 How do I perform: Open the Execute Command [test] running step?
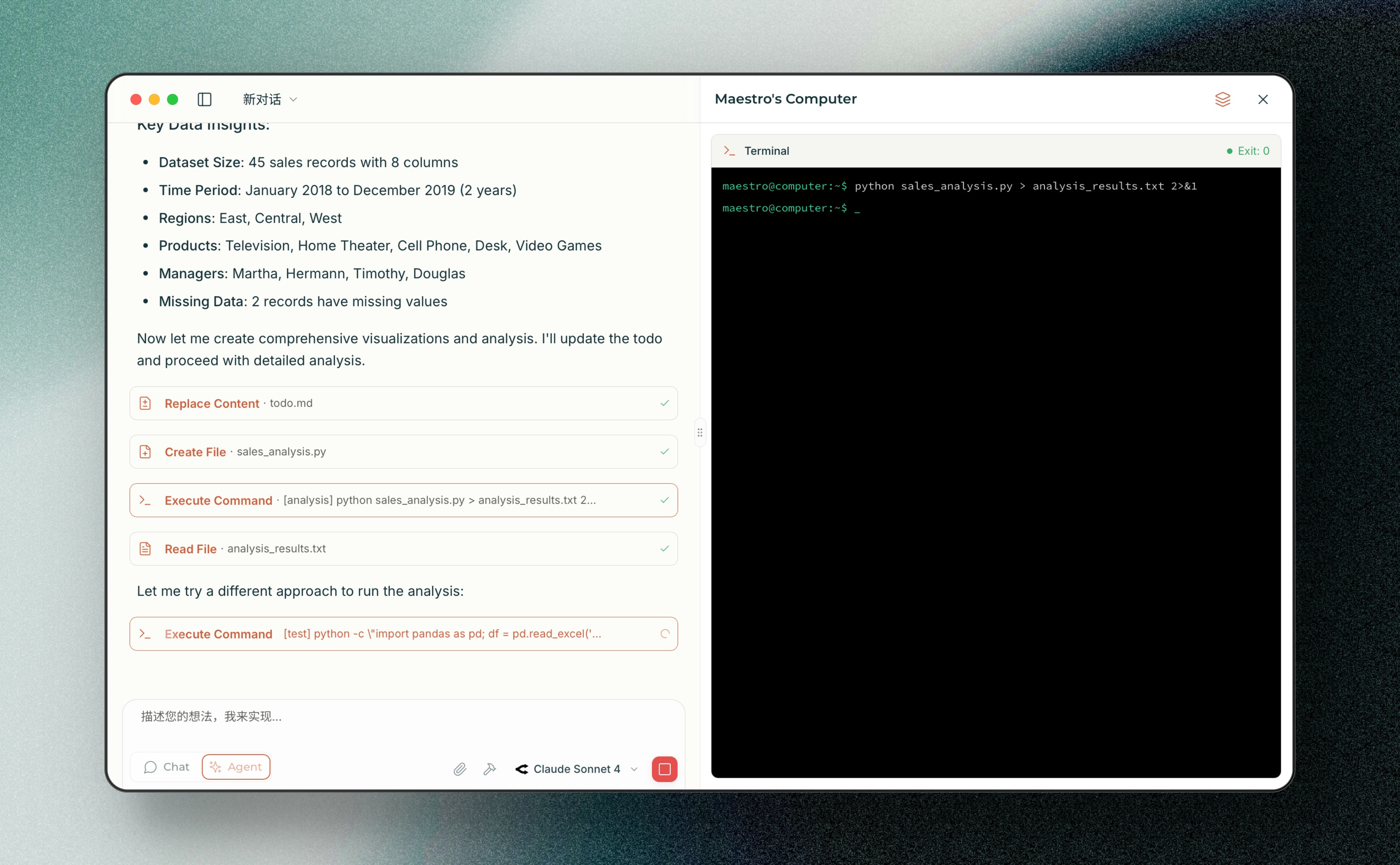click(403, 634)
